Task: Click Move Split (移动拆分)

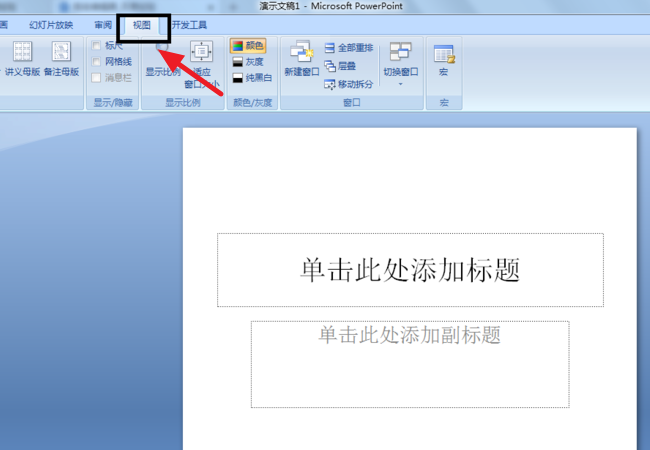Action: [349, 84]
